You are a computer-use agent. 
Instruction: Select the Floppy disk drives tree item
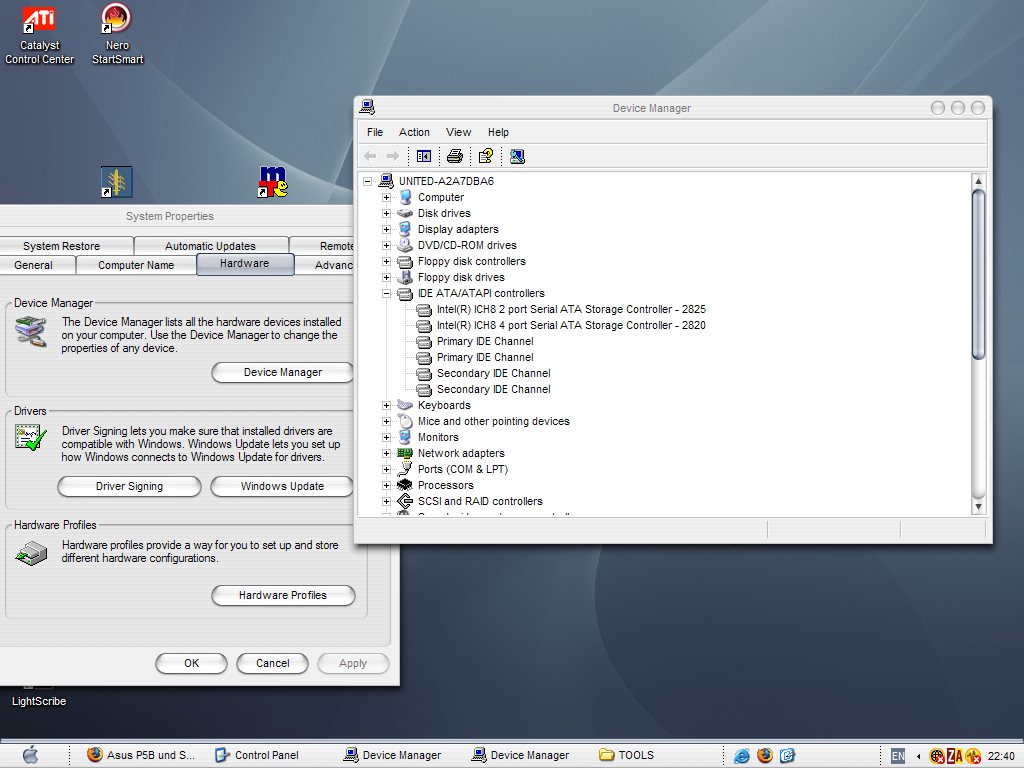pyautogui.click(x=461, y=278)
